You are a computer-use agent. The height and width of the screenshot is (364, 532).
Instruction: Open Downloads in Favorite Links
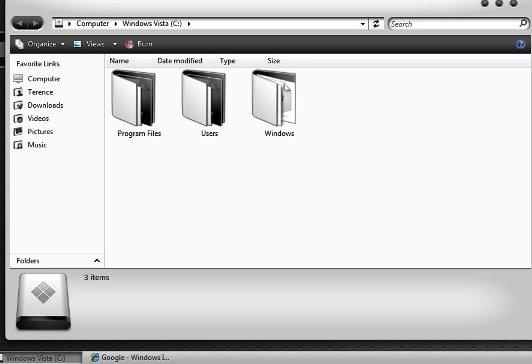click(x=45, y=105)
